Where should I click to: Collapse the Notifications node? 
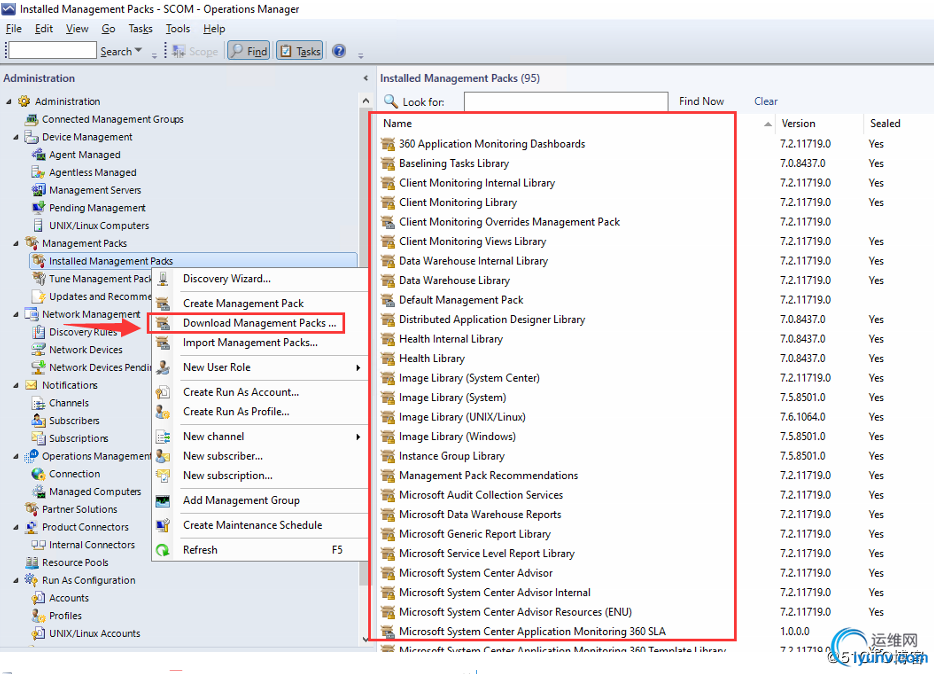16,385
